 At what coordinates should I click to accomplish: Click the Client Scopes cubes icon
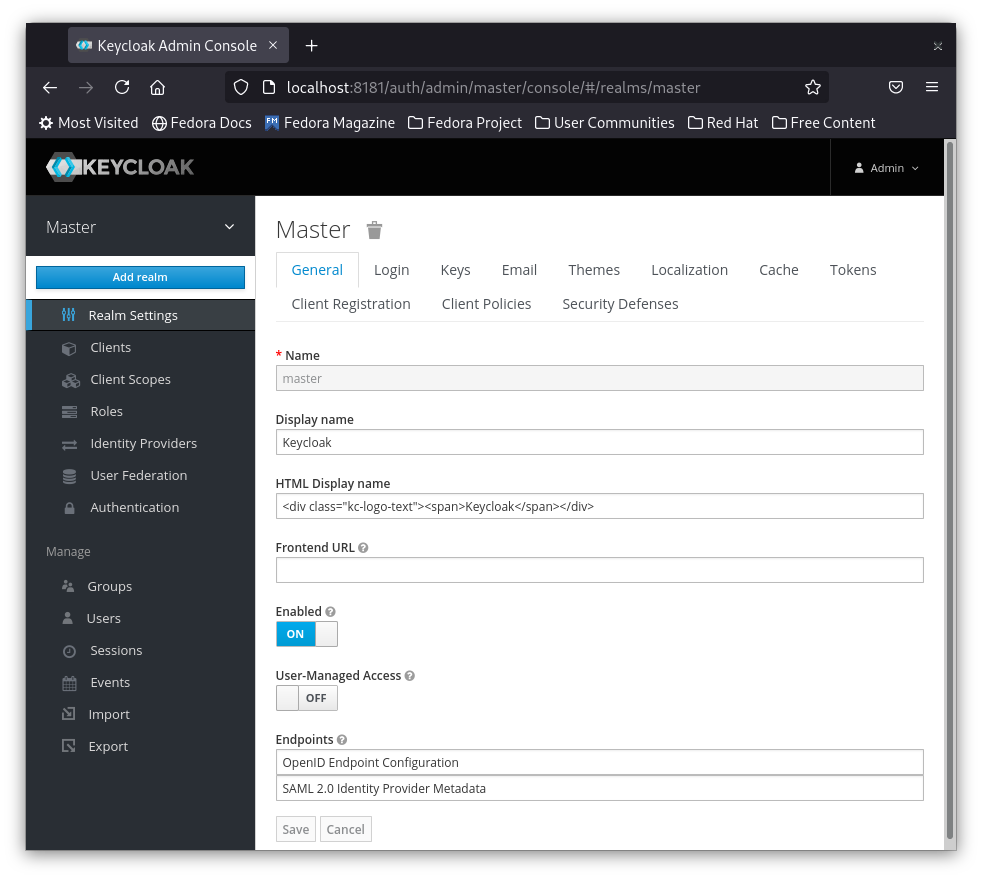[70, 380]
